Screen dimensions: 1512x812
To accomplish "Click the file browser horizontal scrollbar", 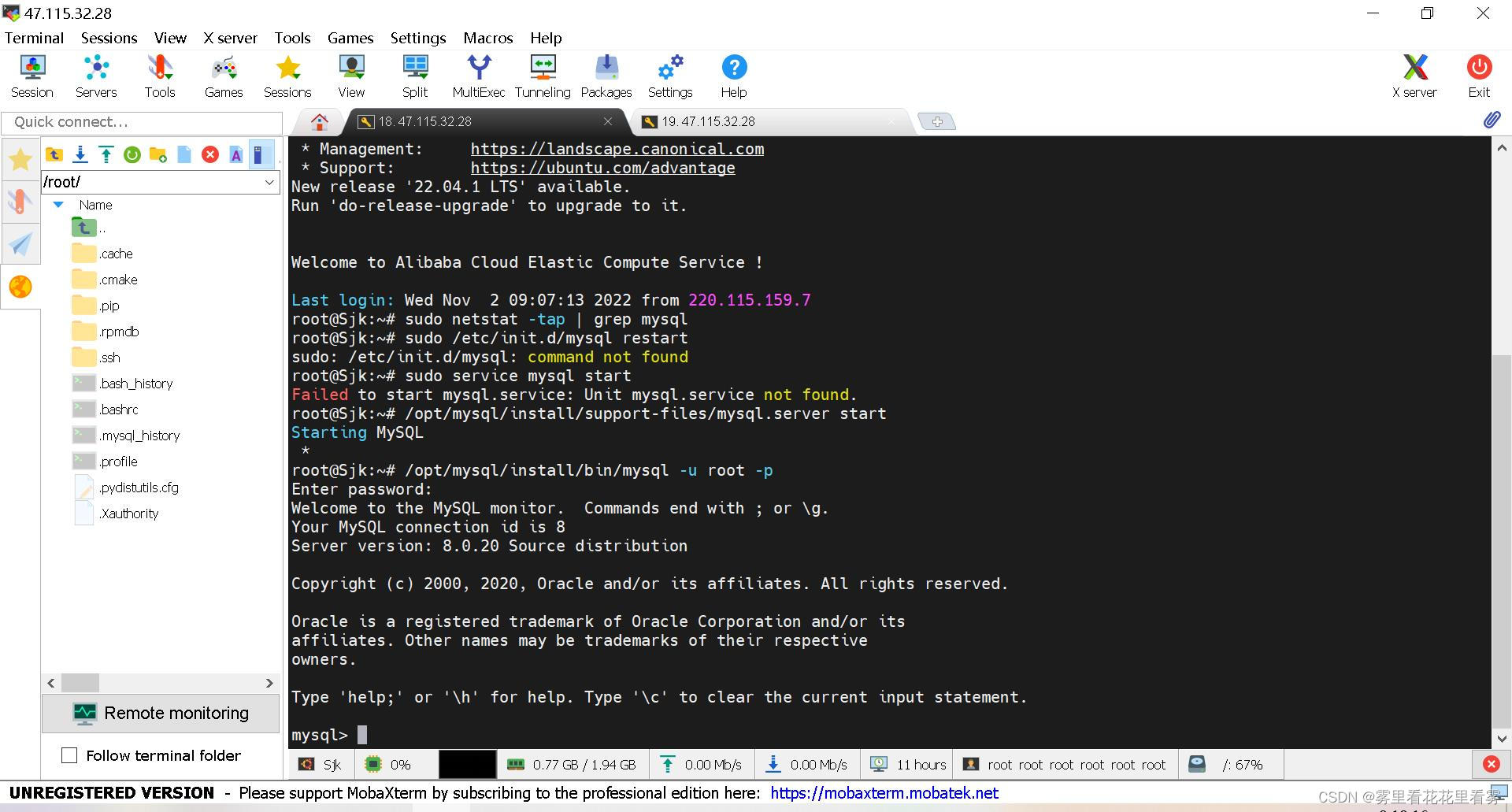I will pyautogui.click(x=160, y=683).
